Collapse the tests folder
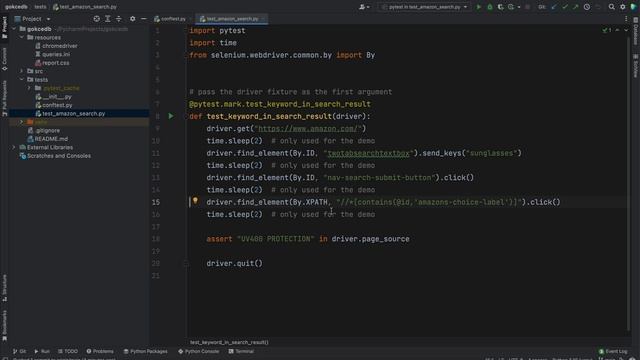 click(x=22, y=80)
